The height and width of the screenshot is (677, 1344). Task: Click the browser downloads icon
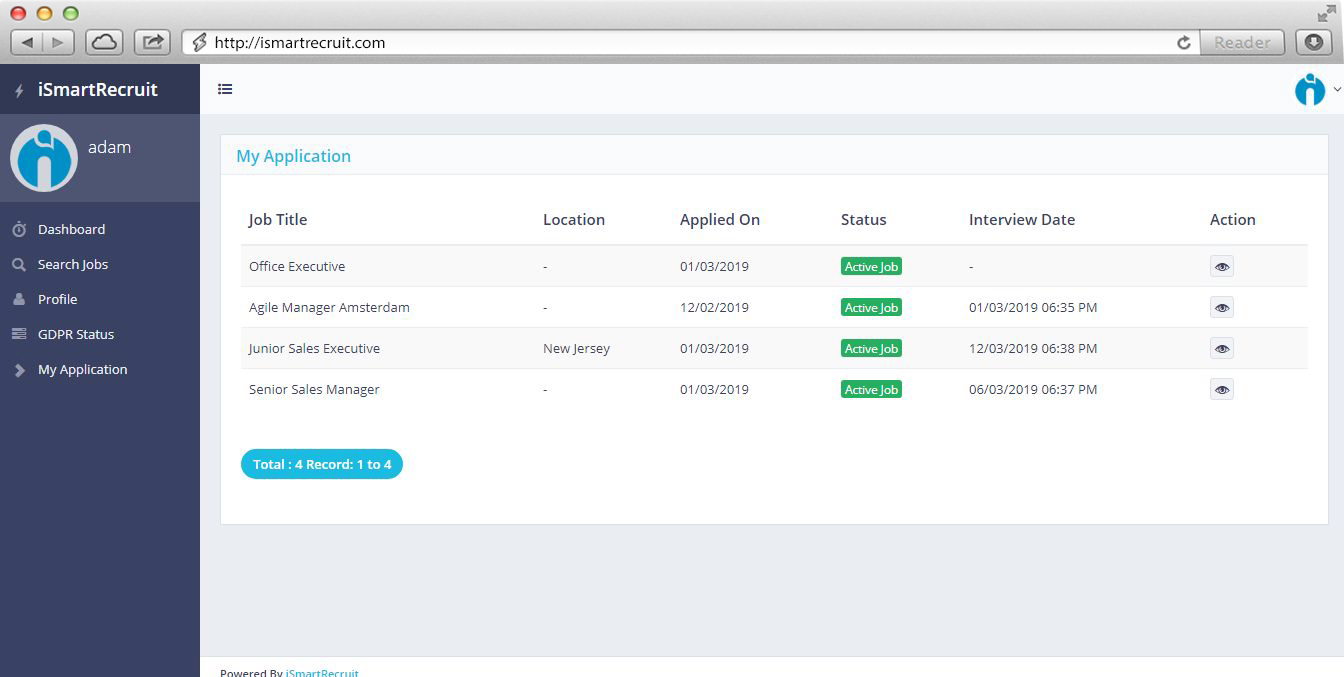tap(1314, 42)
